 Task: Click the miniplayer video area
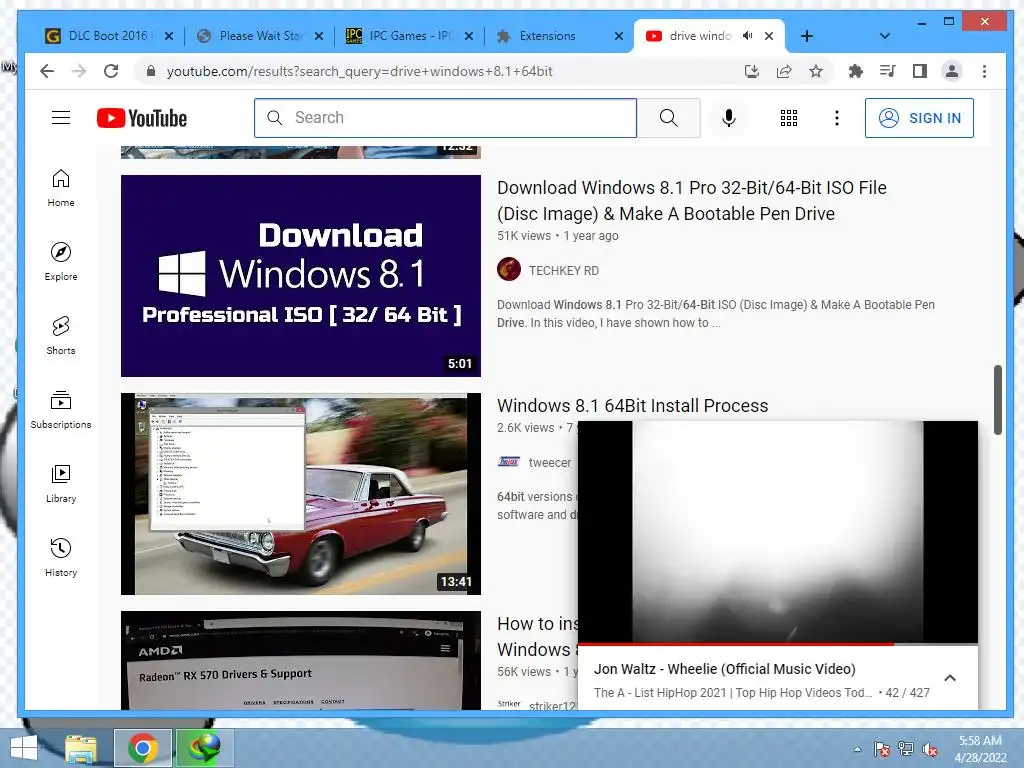point(778,532)
